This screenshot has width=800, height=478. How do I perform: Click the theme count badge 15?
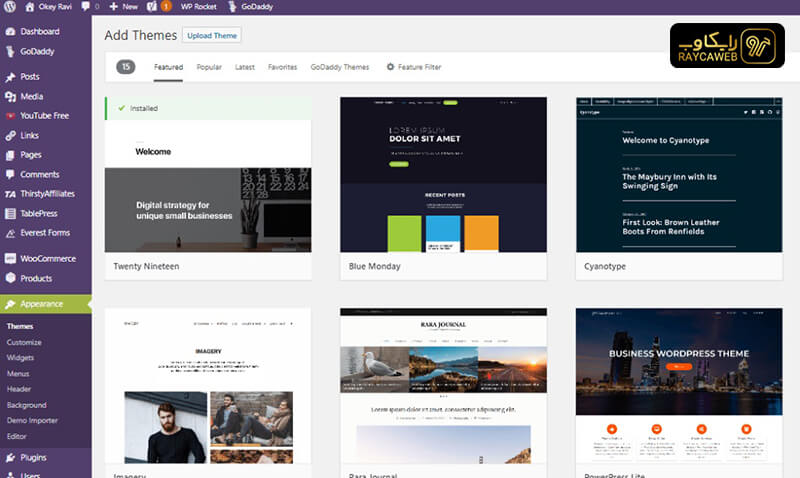tap(126, 67)
